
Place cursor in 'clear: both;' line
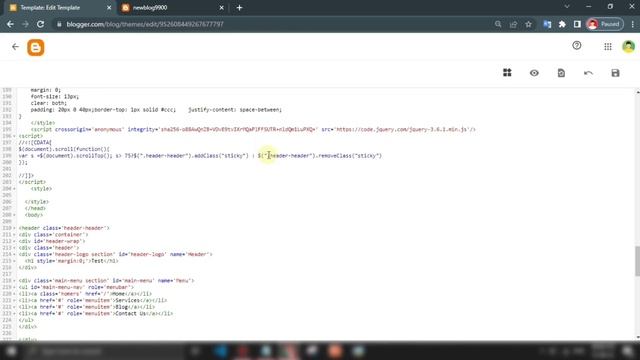click(49, 103)
